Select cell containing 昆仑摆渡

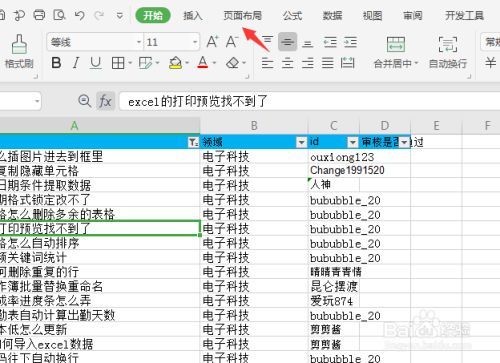click(x=334, y=286)
